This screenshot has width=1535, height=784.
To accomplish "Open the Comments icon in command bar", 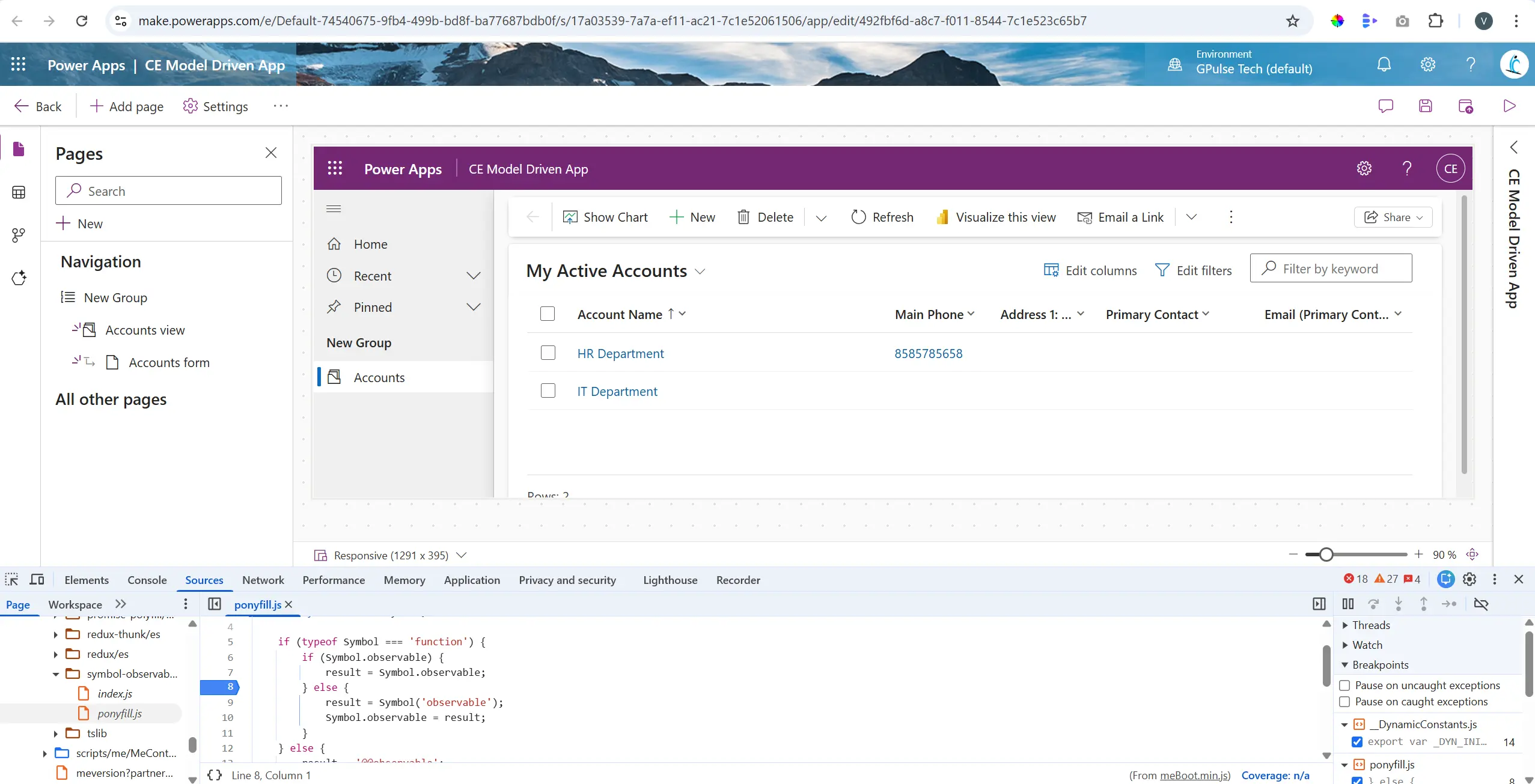I will [x=1386, y=106].
